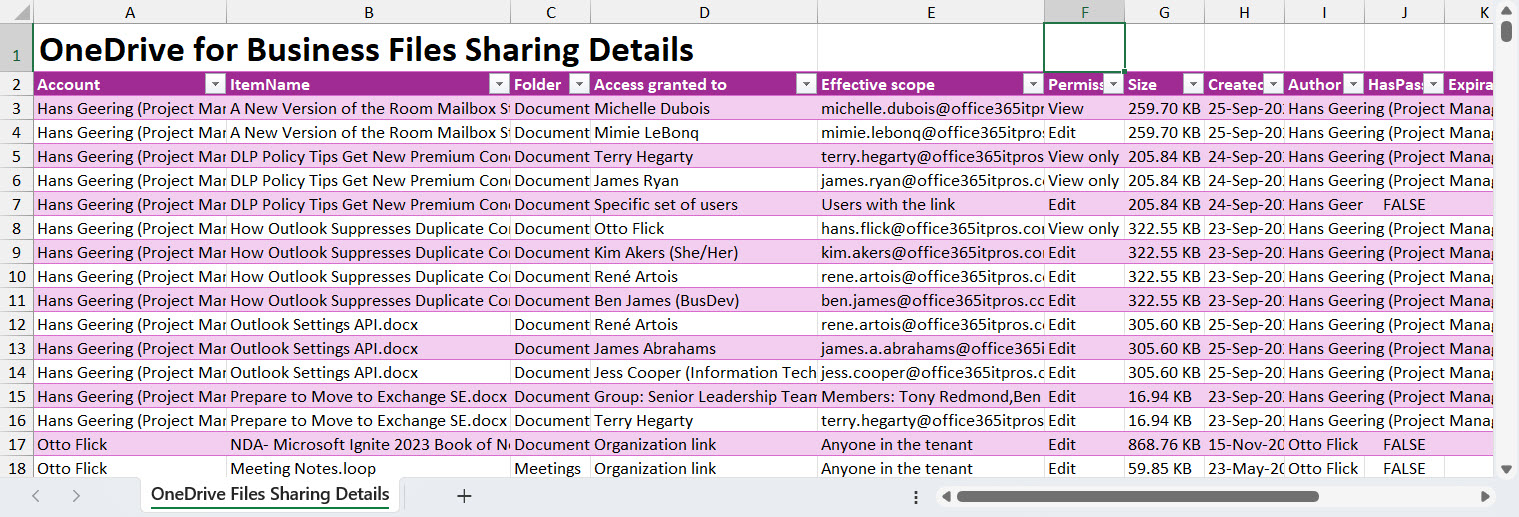Open the Access granted to filter dropdown
This screenshot has height=517, width=1519.
806,84
